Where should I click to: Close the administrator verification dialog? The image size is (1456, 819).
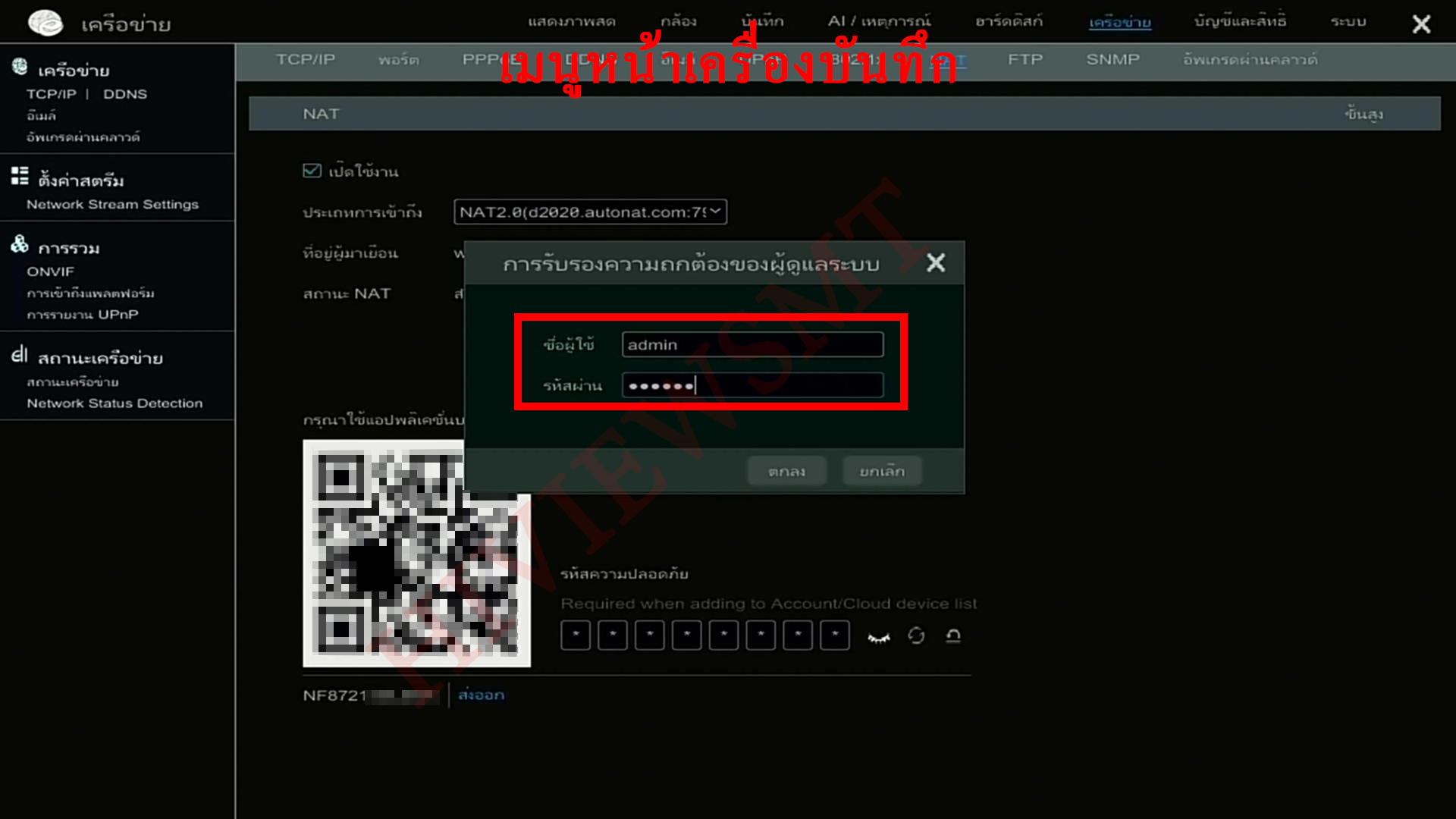936,263
